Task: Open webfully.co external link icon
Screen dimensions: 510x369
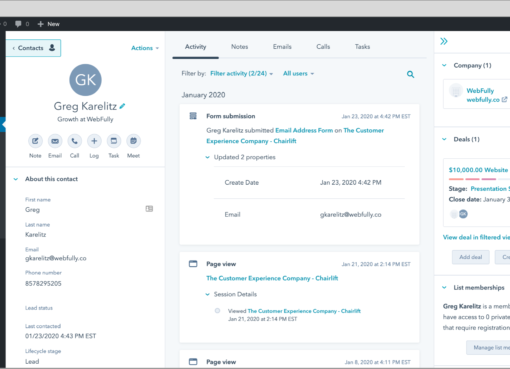Action: tap(504, 99)
